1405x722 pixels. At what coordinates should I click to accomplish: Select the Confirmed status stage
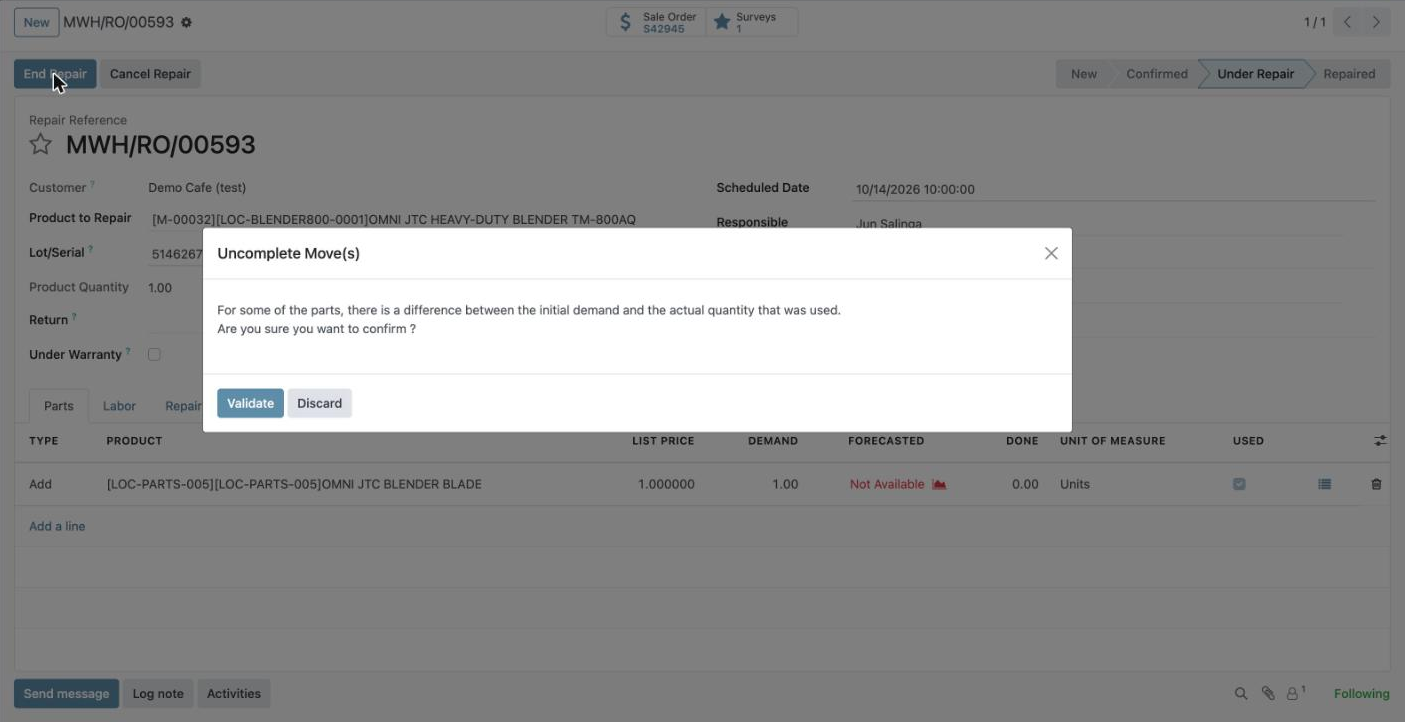tap(1157, 74)
